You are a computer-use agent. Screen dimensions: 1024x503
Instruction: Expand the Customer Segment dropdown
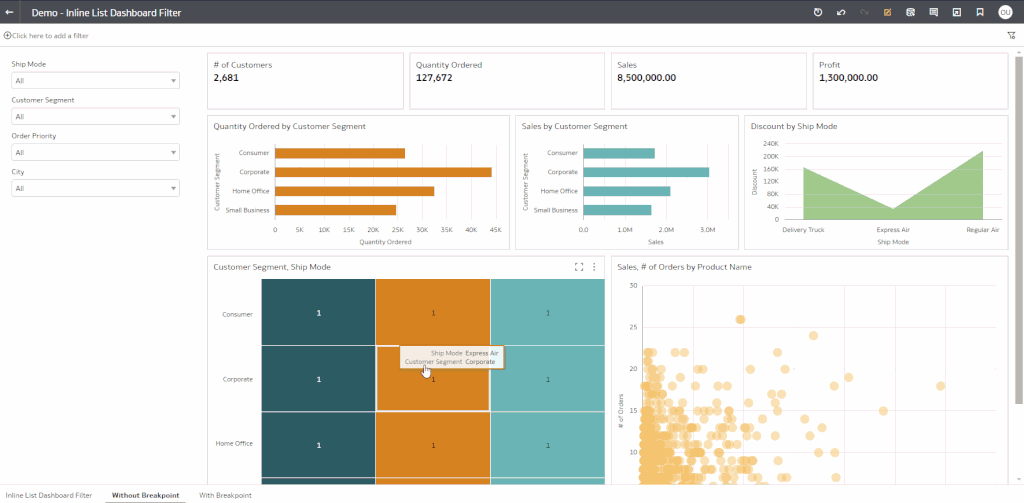(95, 117)
